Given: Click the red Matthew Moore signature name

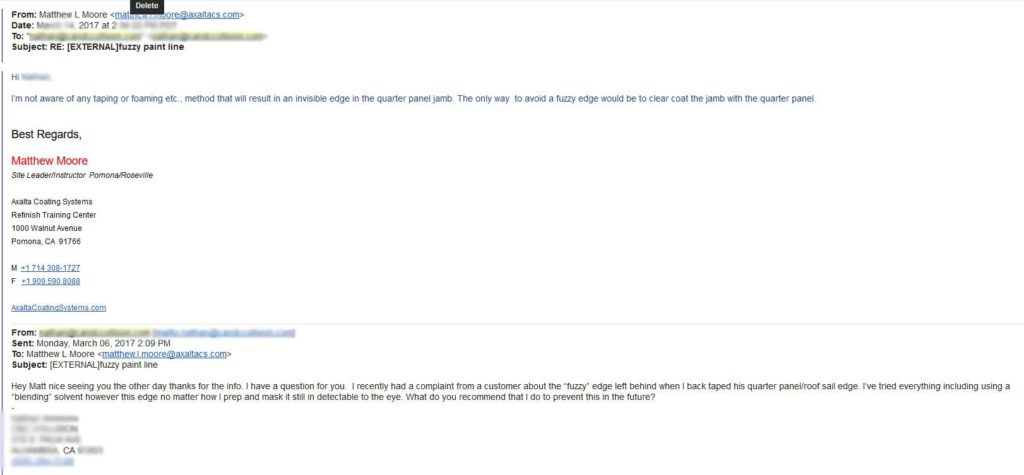Looking at the screenshot, I should click(50, 161).
